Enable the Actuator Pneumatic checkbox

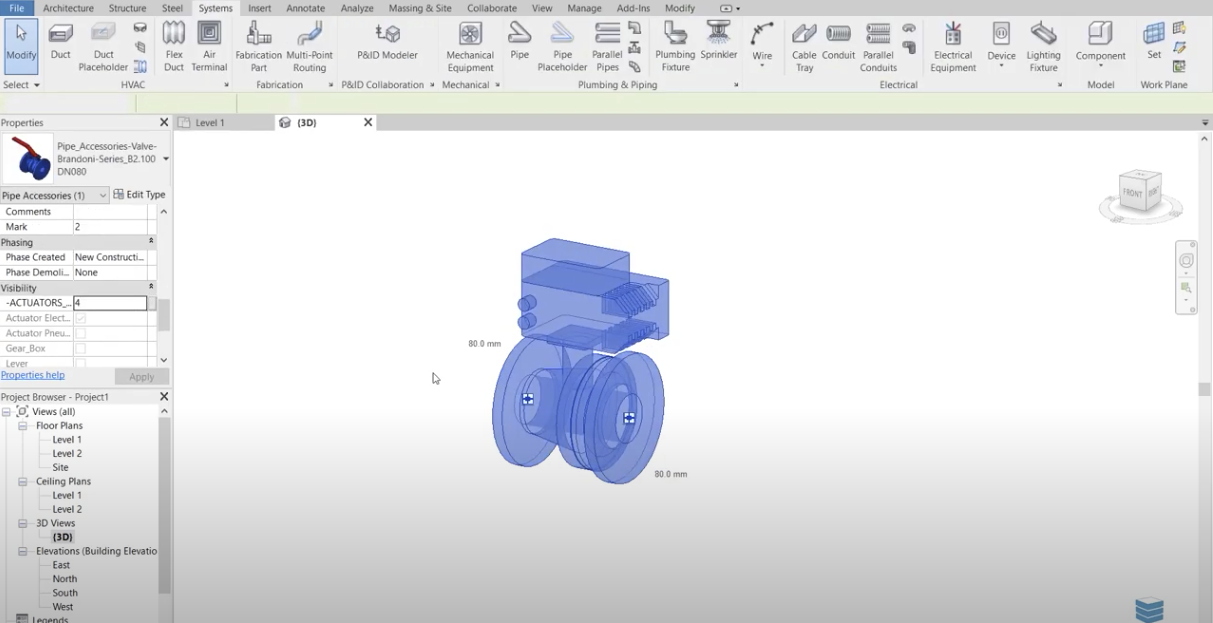(80, 334)
